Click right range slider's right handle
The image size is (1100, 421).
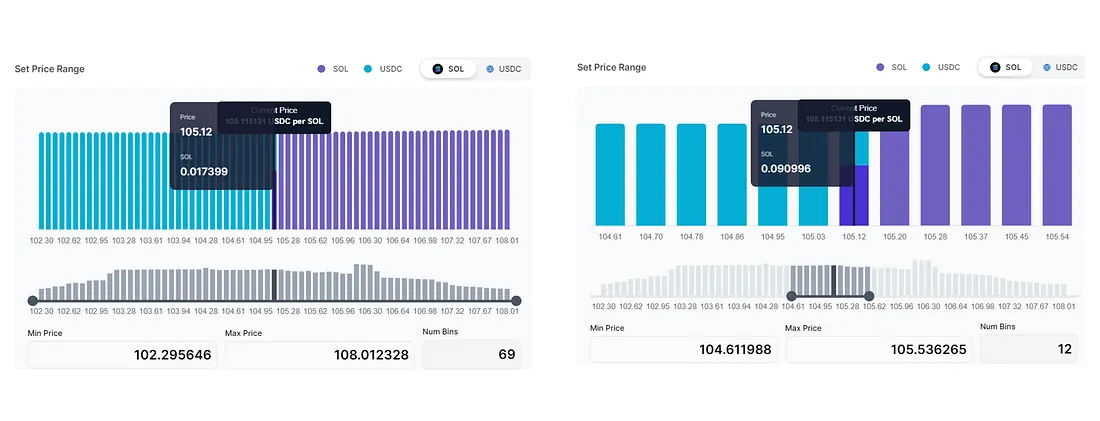(869, 296)
